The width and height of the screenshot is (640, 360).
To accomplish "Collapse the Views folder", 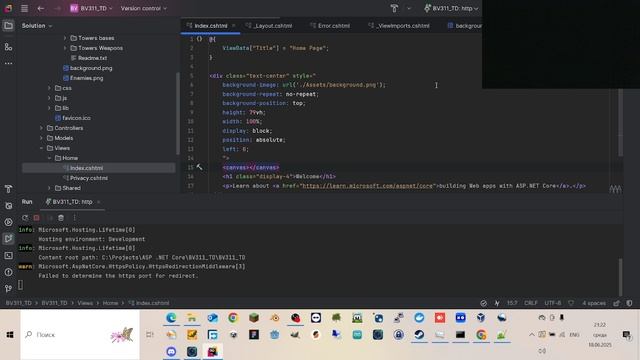I will tap(41, 148).
